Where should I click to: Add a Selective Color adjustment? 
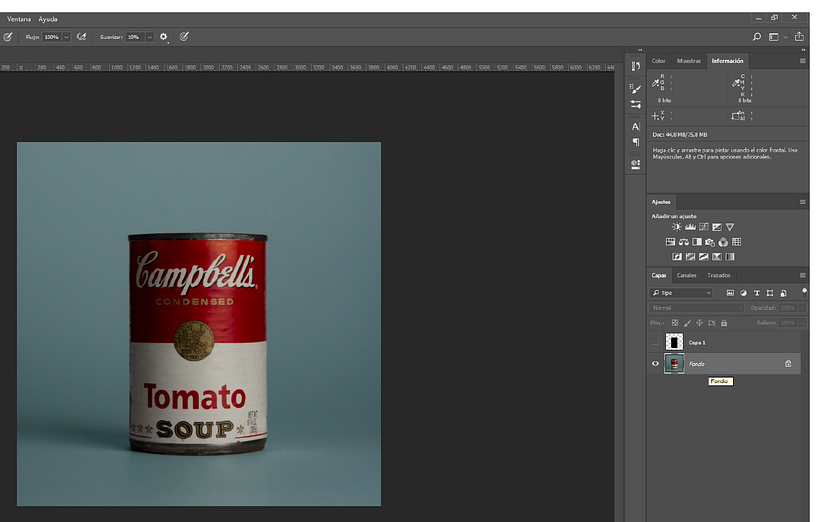pos(717,256)
